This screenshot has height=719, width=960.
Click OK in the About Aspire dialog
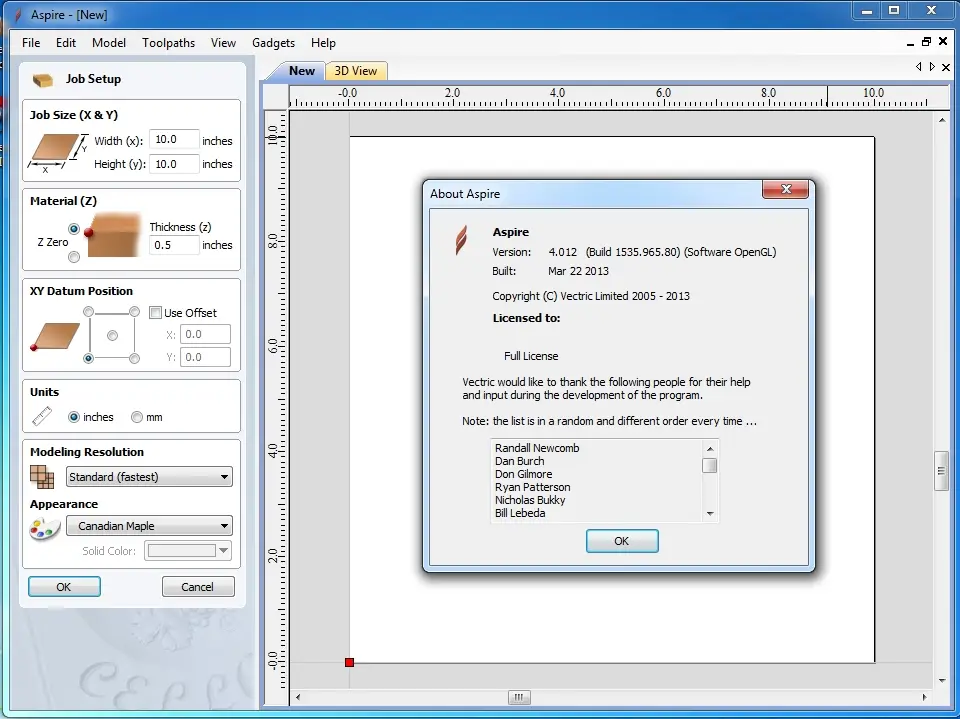622,541
